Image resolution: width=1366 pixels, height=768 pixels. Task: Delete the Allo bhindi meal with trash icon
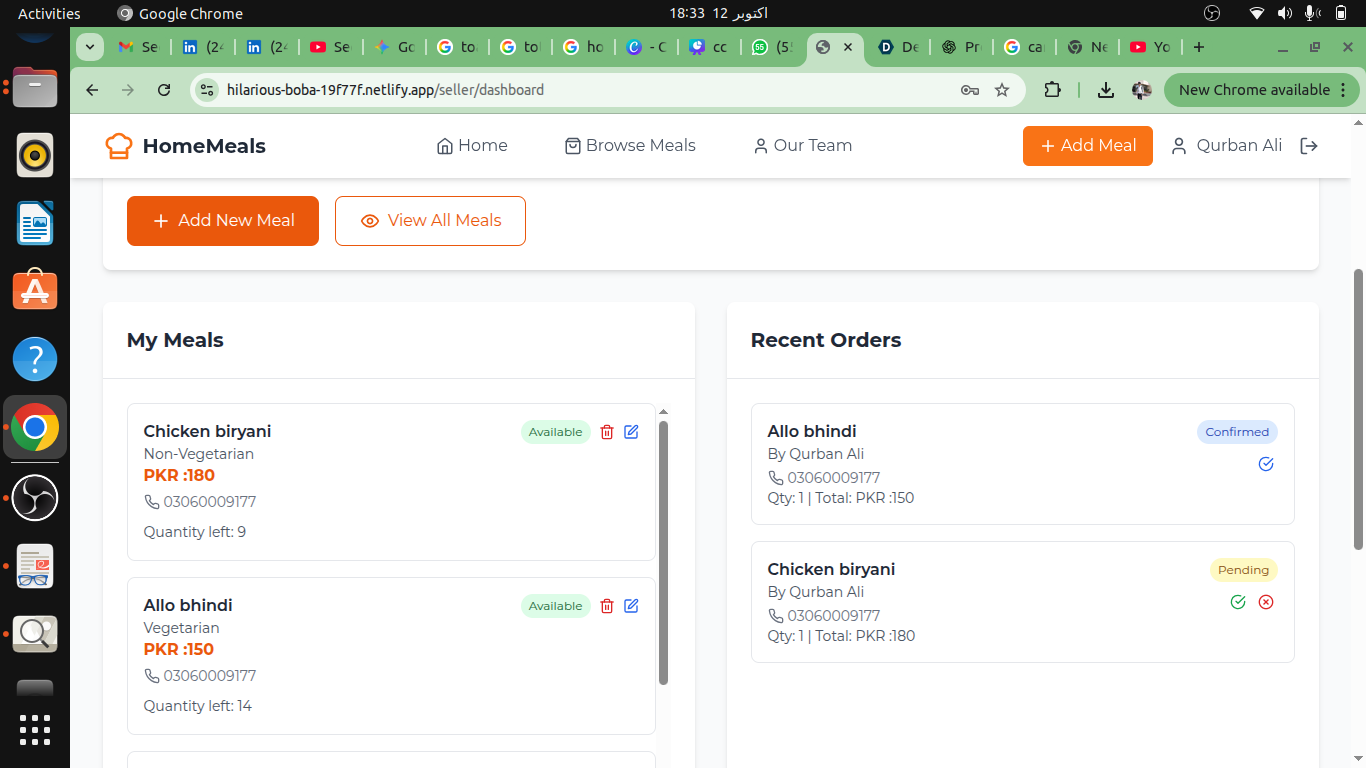[x=607, y=606]
